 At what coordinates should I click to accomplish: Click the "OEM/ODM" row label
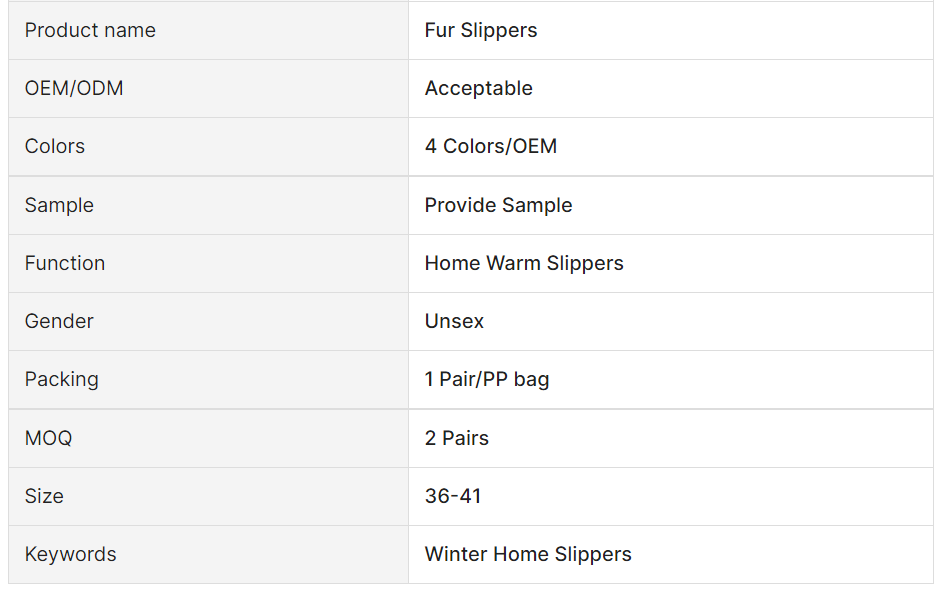click(x=74, y=88)
